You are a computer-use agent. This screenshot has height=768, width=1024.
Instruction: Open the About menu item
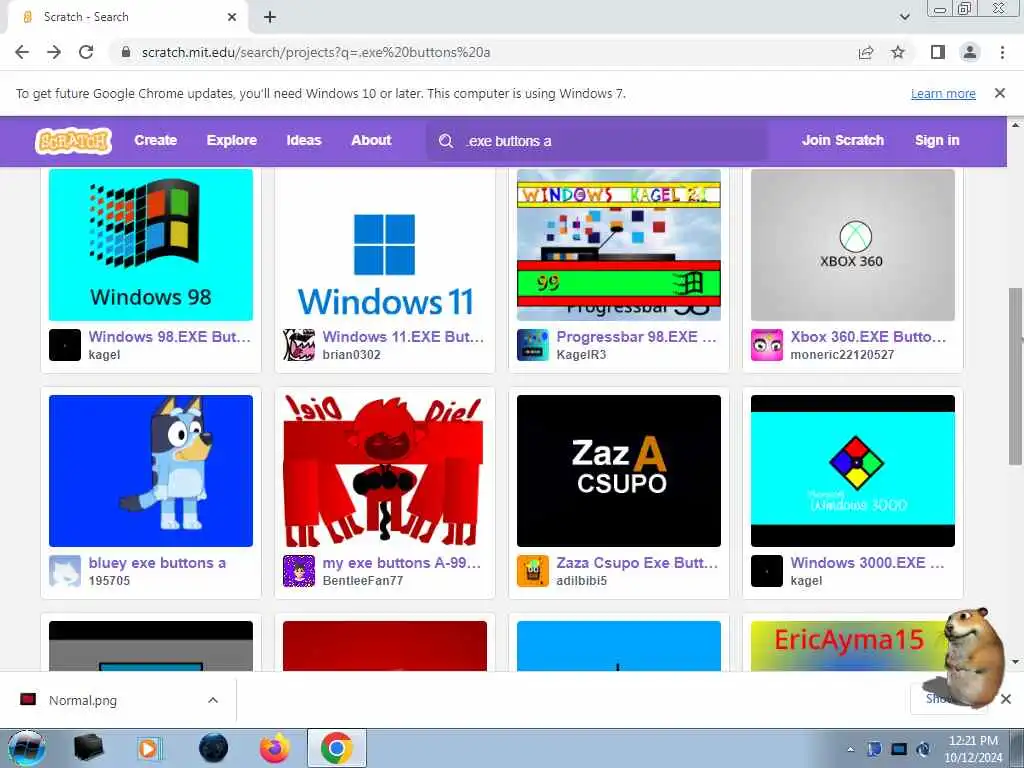point(371,140)
